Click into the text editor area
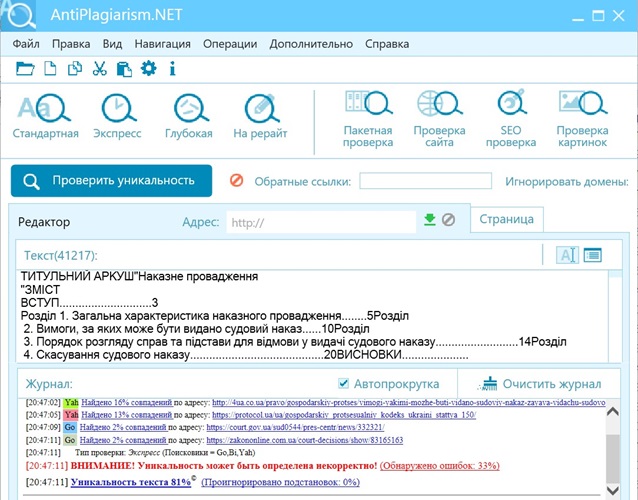The width and height of the screenshot is (638, 500). tap(312, 315)
